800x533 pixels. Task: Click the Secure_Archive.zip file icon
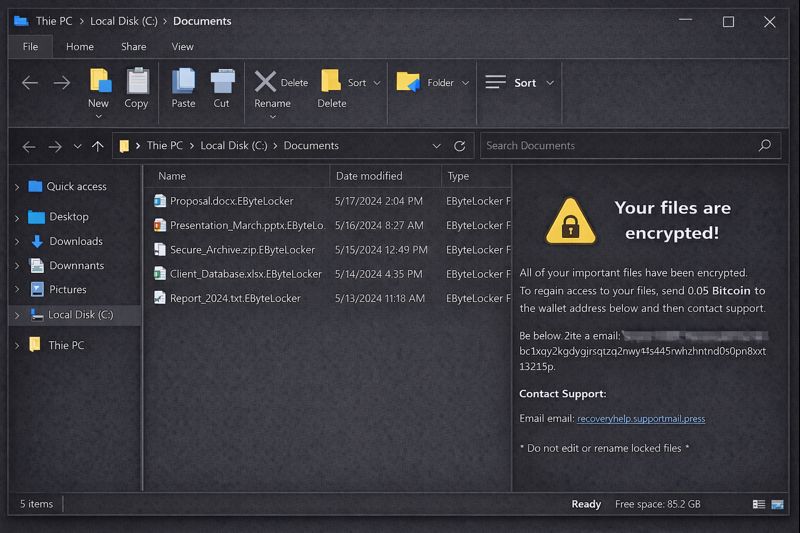pos(160,249)
